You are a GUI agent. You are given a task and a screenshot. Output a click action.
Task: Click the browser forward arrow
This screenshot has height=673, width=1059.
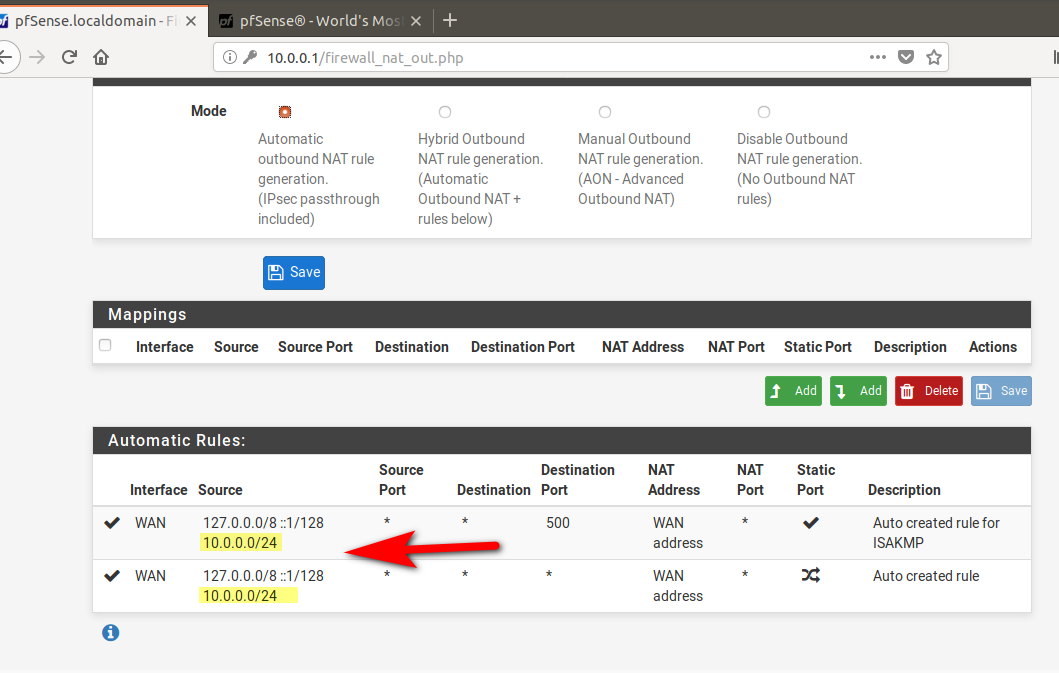pyautogui.click(x=37, y=57)
